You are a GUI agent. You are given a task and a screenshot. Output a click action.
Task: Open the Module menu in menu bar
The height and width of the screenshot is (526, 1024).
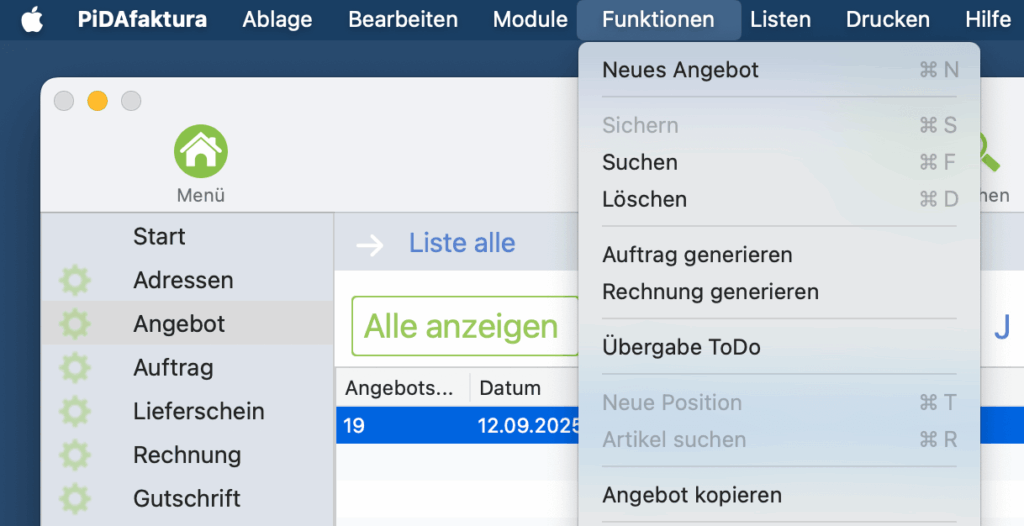pos(530,20)
